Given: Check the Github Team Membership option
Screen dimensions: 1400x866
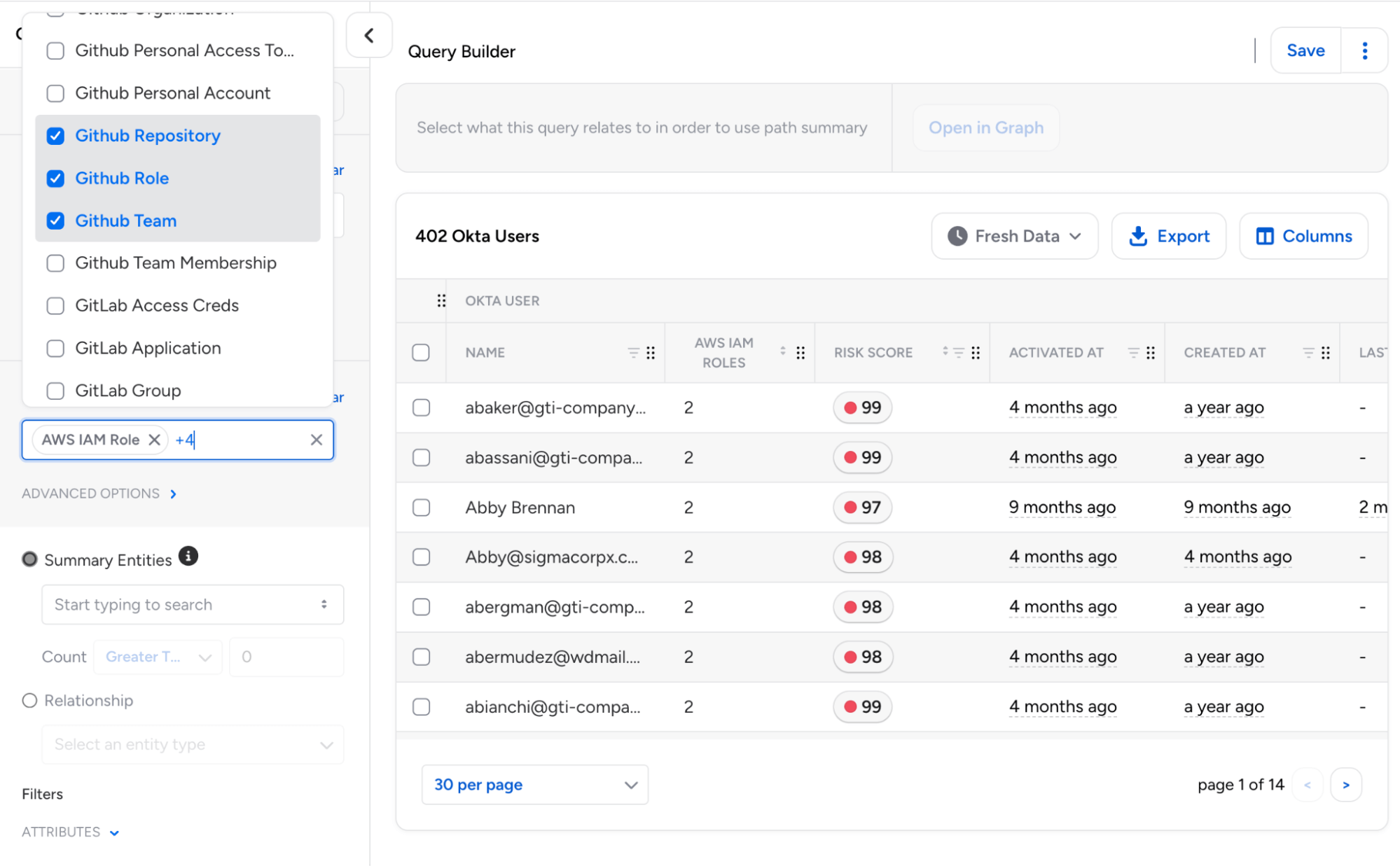Looking at the screenshot, I should click(x=55, y=263).
